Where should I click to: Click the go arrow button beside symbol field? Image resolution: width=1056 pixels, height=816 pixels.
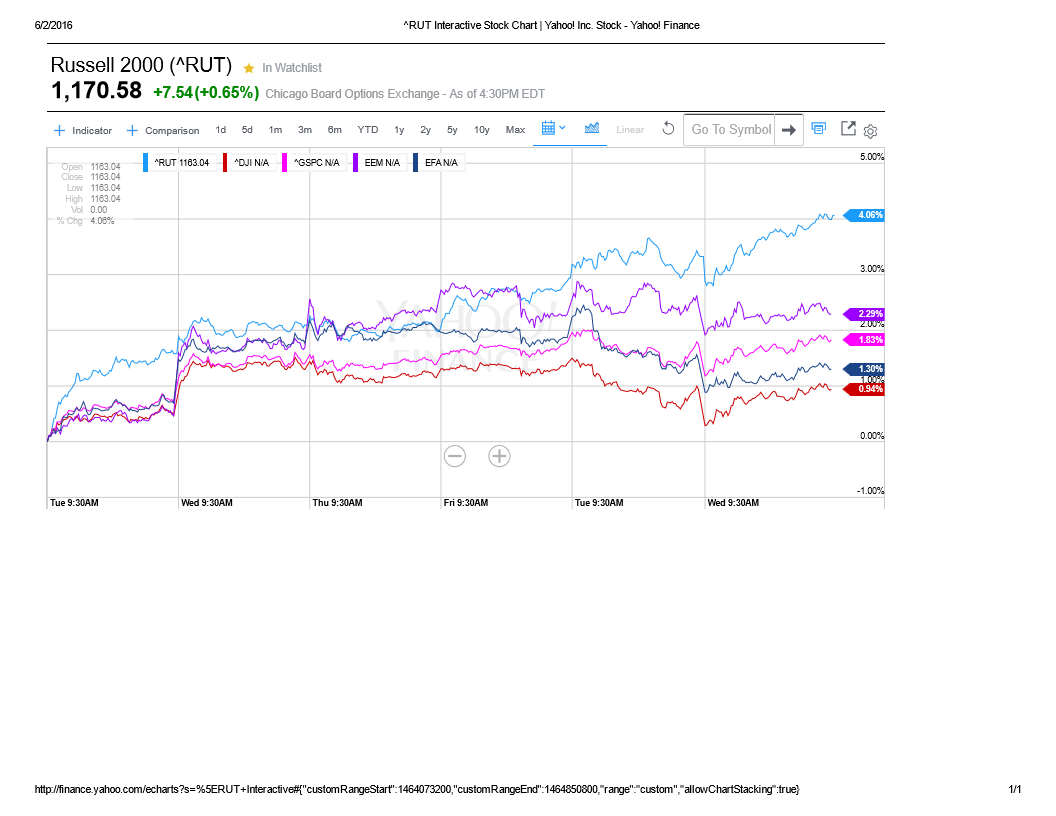[789, 130]
